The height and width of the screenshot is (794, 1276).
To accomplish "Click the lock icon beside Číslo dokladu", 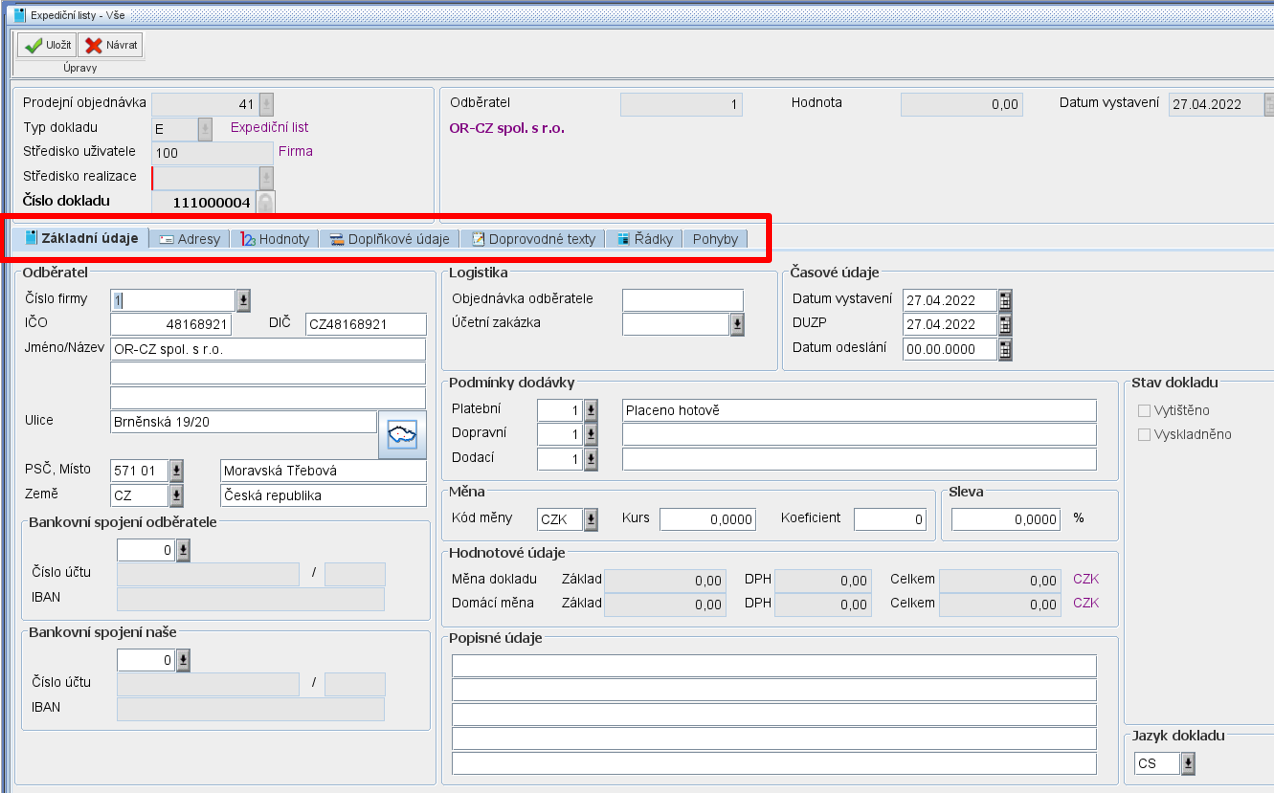I will [x=265, y=202].
